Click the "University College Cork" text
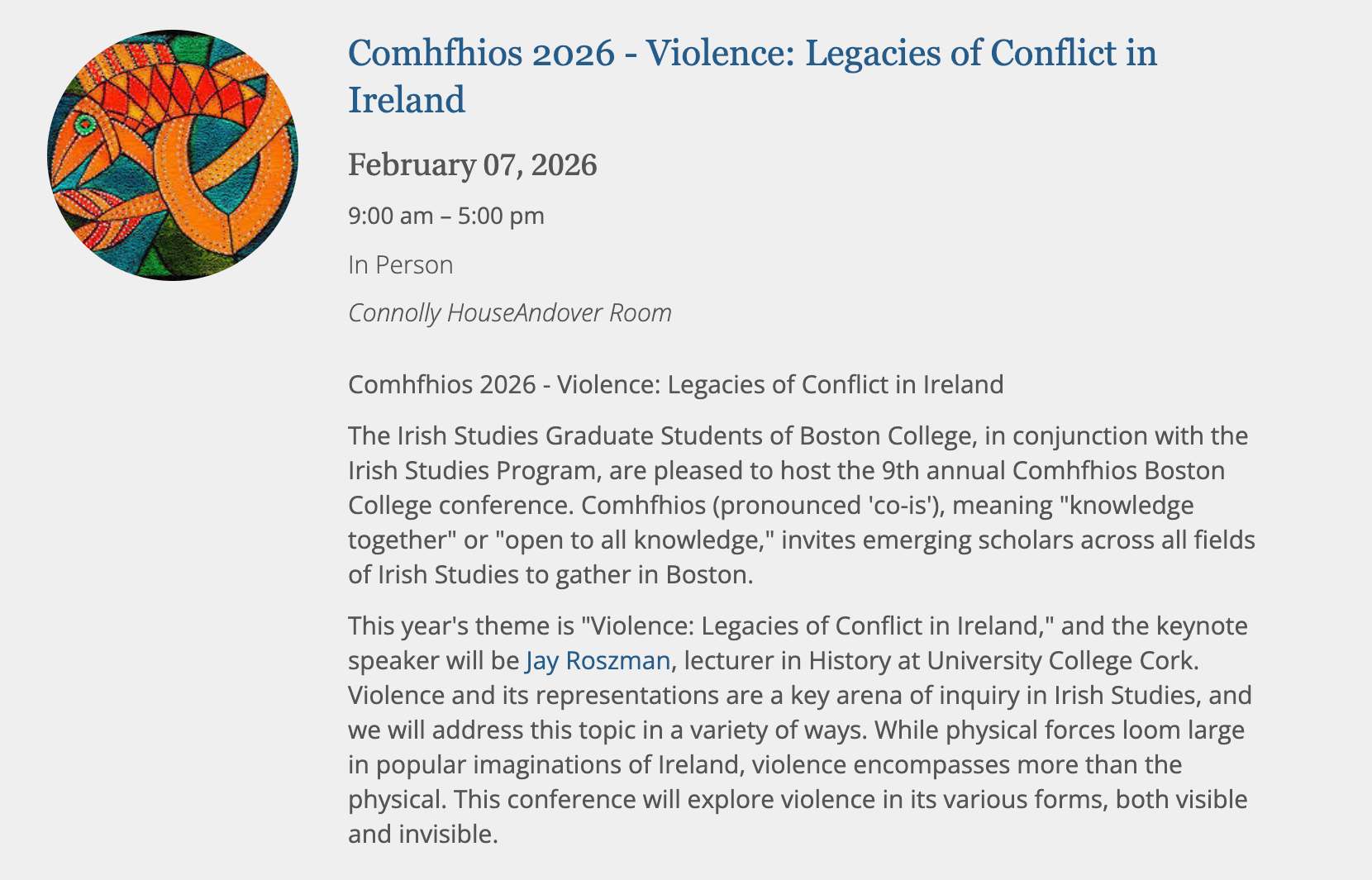This screenshot has height=880, width=1372. [x=1060, y=661]
